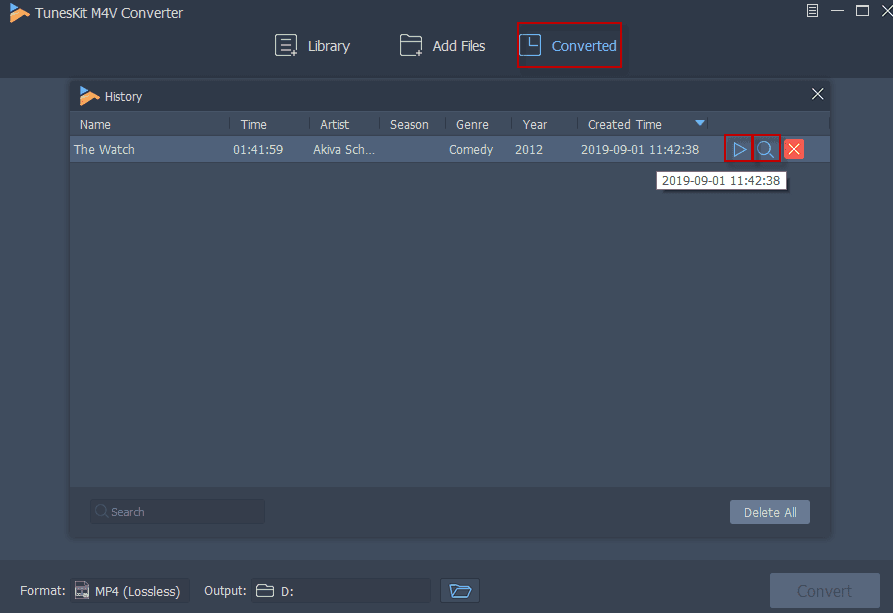
Task: Click the created time cell in The Watch row
Action: (x=640, y=149)
